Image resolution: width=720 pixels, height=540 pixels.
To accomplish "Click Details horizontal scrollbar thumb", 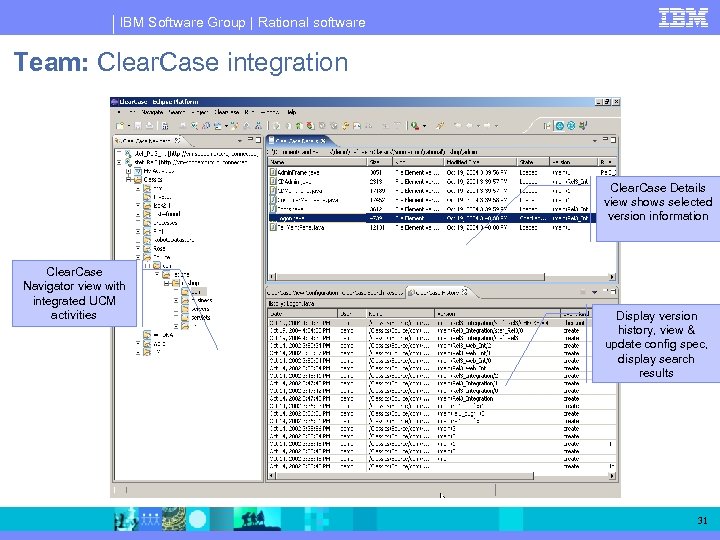I will [x=411, y=276].
